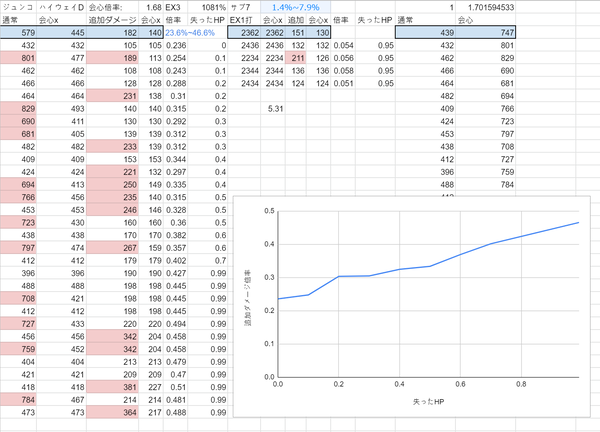Select the cell with value 2362 under EX1打

[244, 33]
